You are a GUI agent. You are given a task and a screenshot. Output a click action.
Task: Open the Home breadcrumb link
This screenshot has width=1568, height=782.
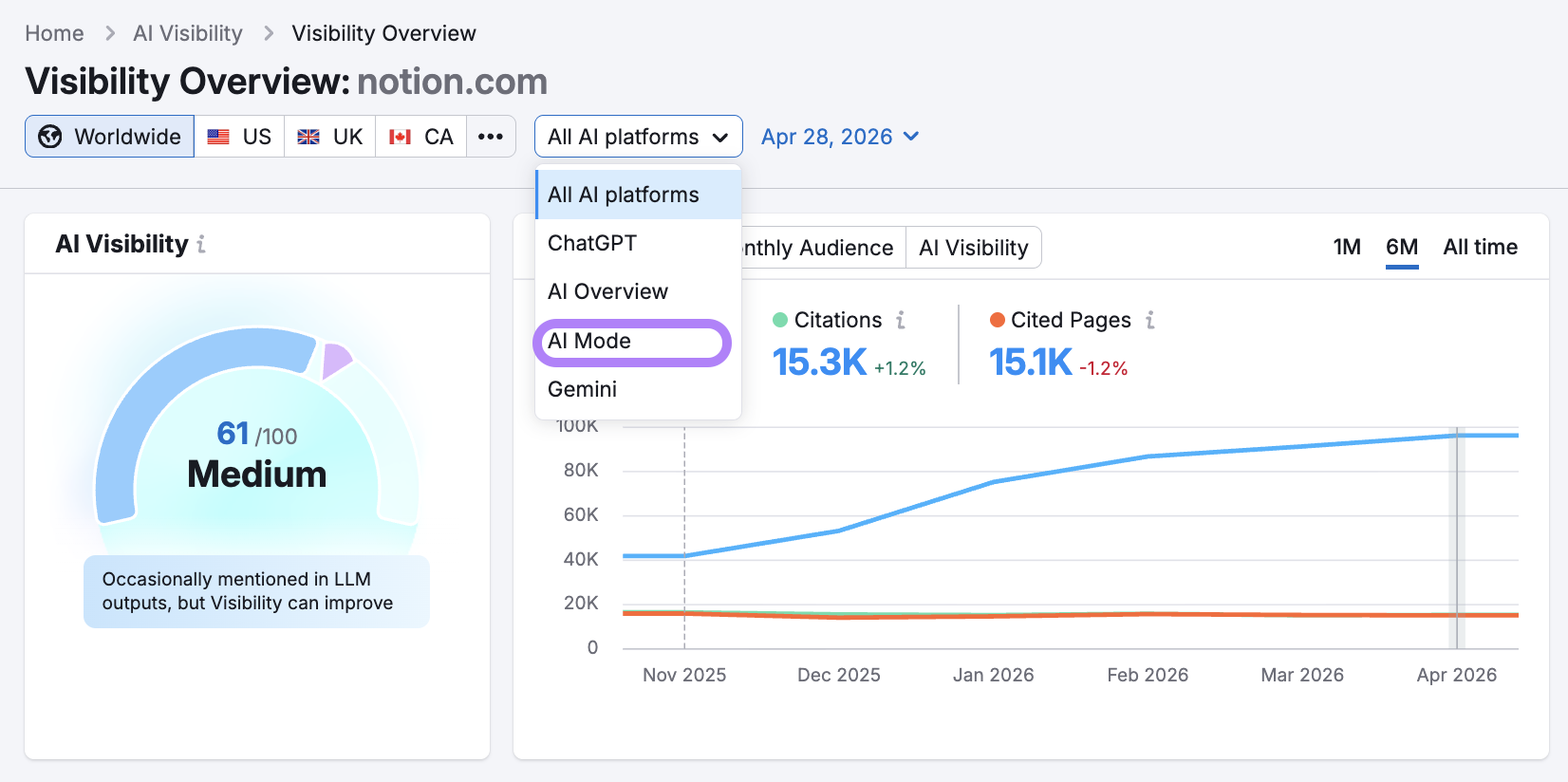click(54, 33)
